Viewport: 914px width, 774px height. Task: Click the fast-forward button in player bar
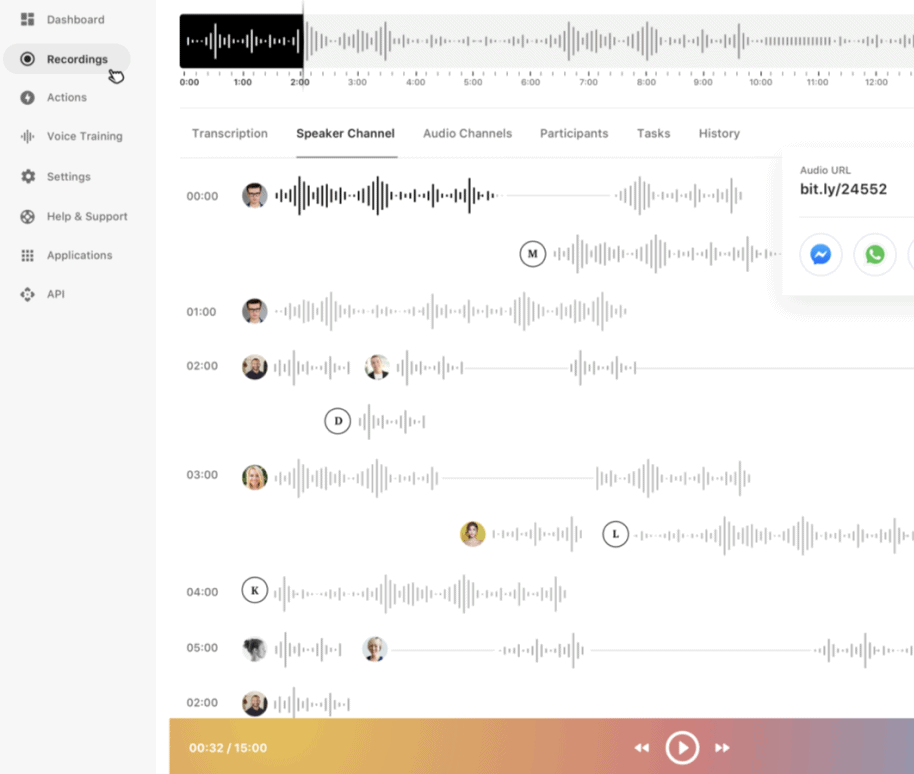point(722,748)
